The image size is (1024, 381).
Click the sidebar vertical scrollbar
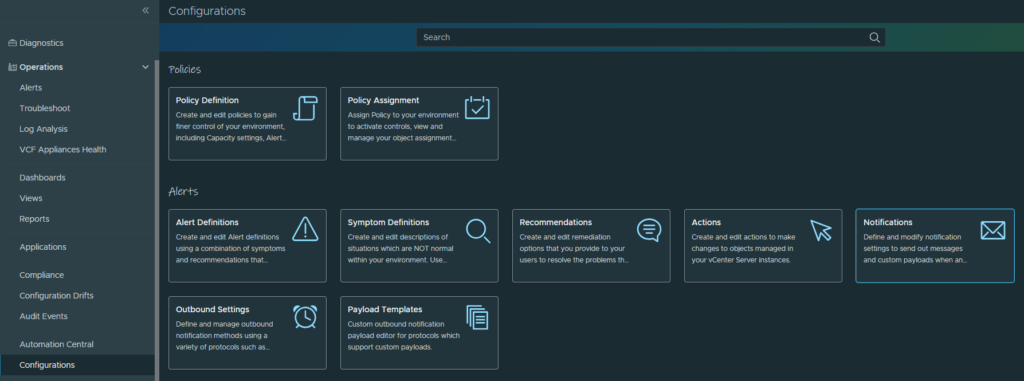point(157,221)
